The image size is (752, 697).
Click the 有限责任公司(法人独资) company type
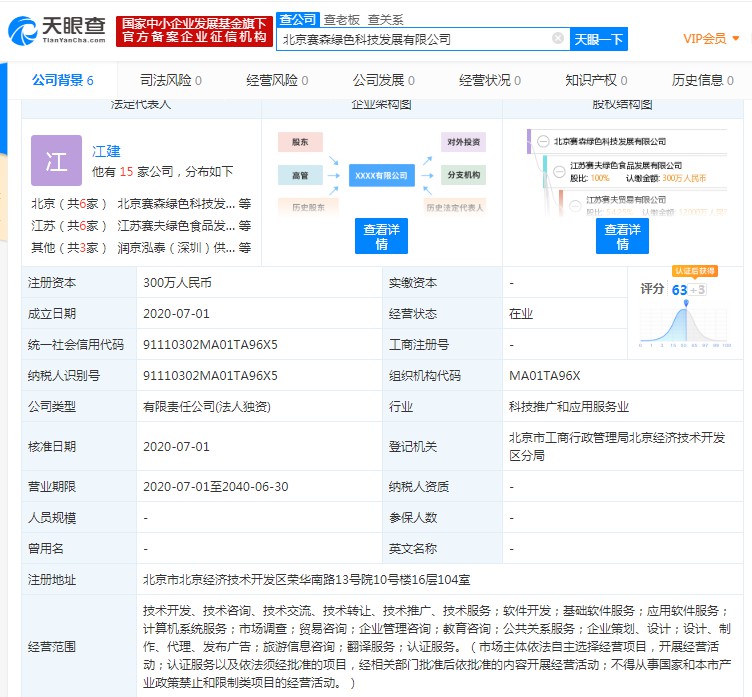207,407
